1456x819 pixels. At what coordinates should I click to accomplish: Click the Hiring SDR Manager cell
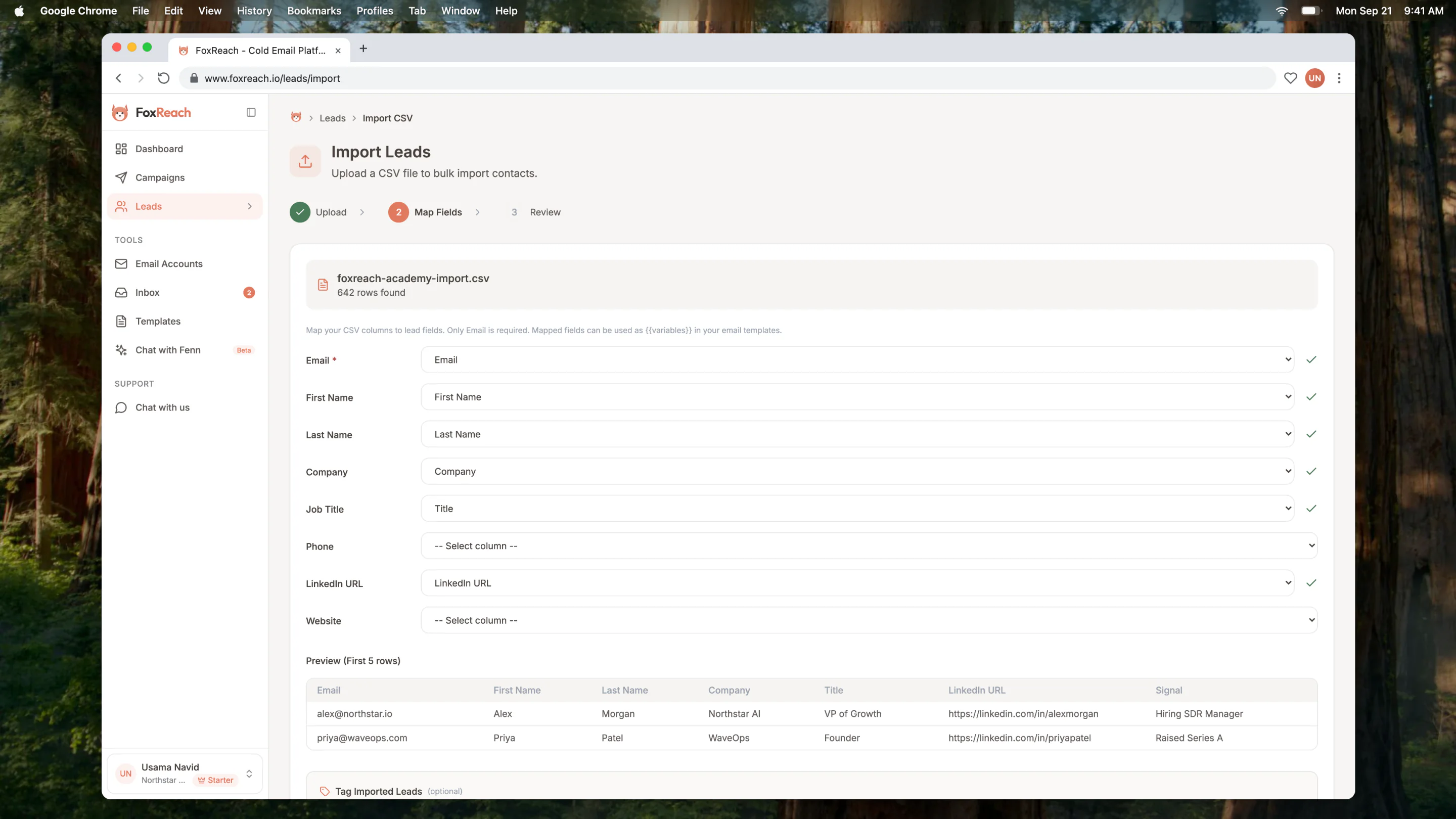[x=1199, y=714]
